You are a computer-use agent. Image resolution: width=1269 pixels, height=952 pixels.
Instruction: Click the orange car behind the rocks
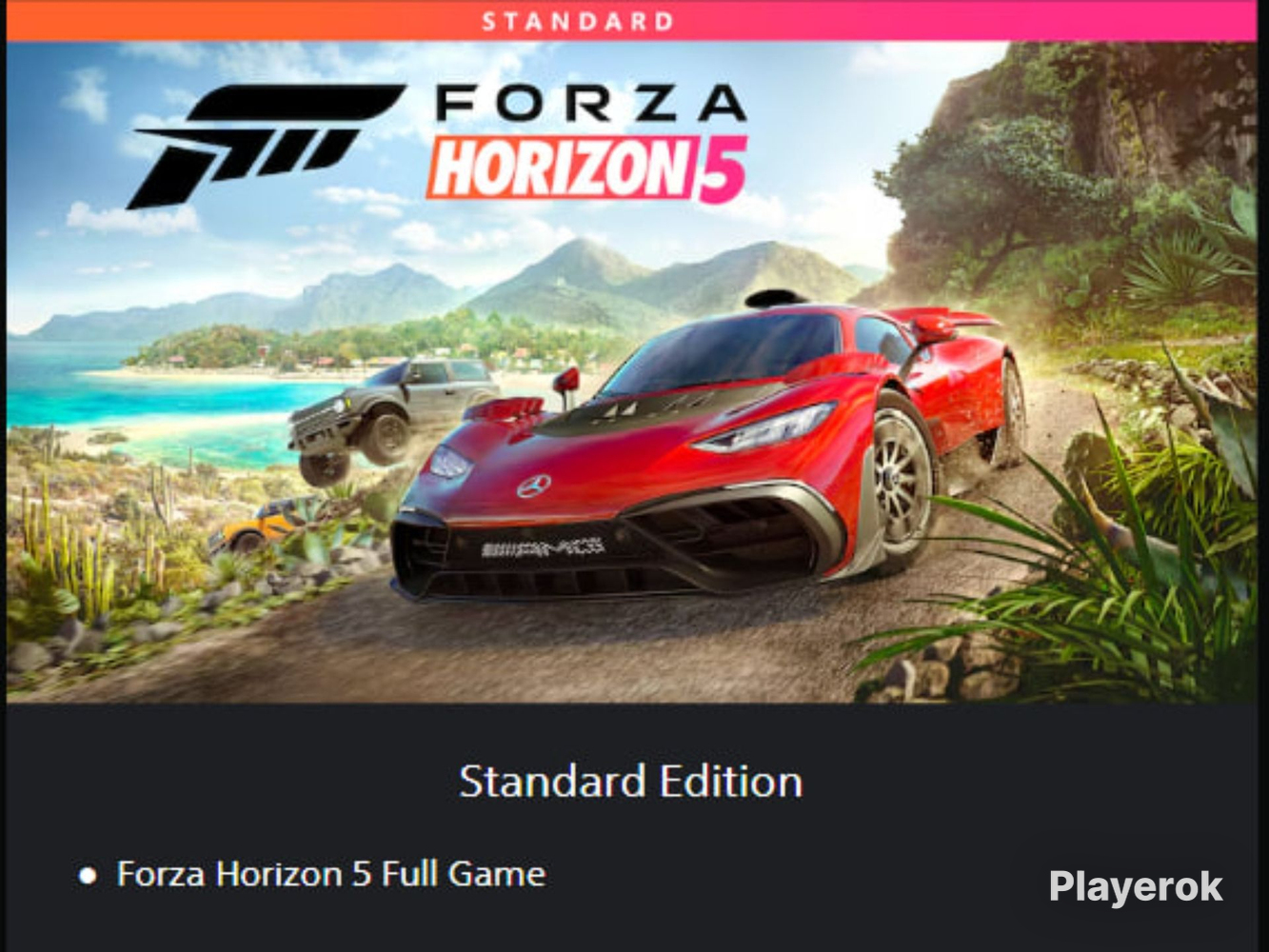point(250,527)
